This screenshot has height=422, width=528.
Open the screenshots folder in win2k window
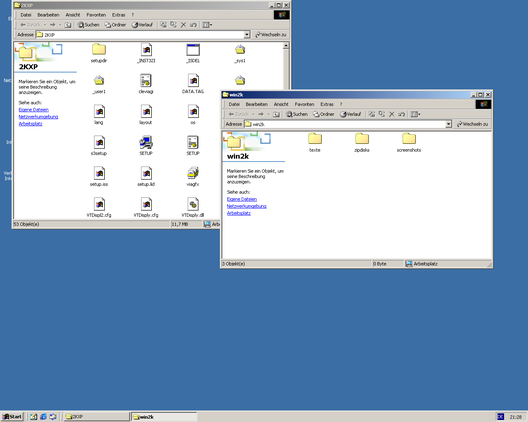pos(409,139)
